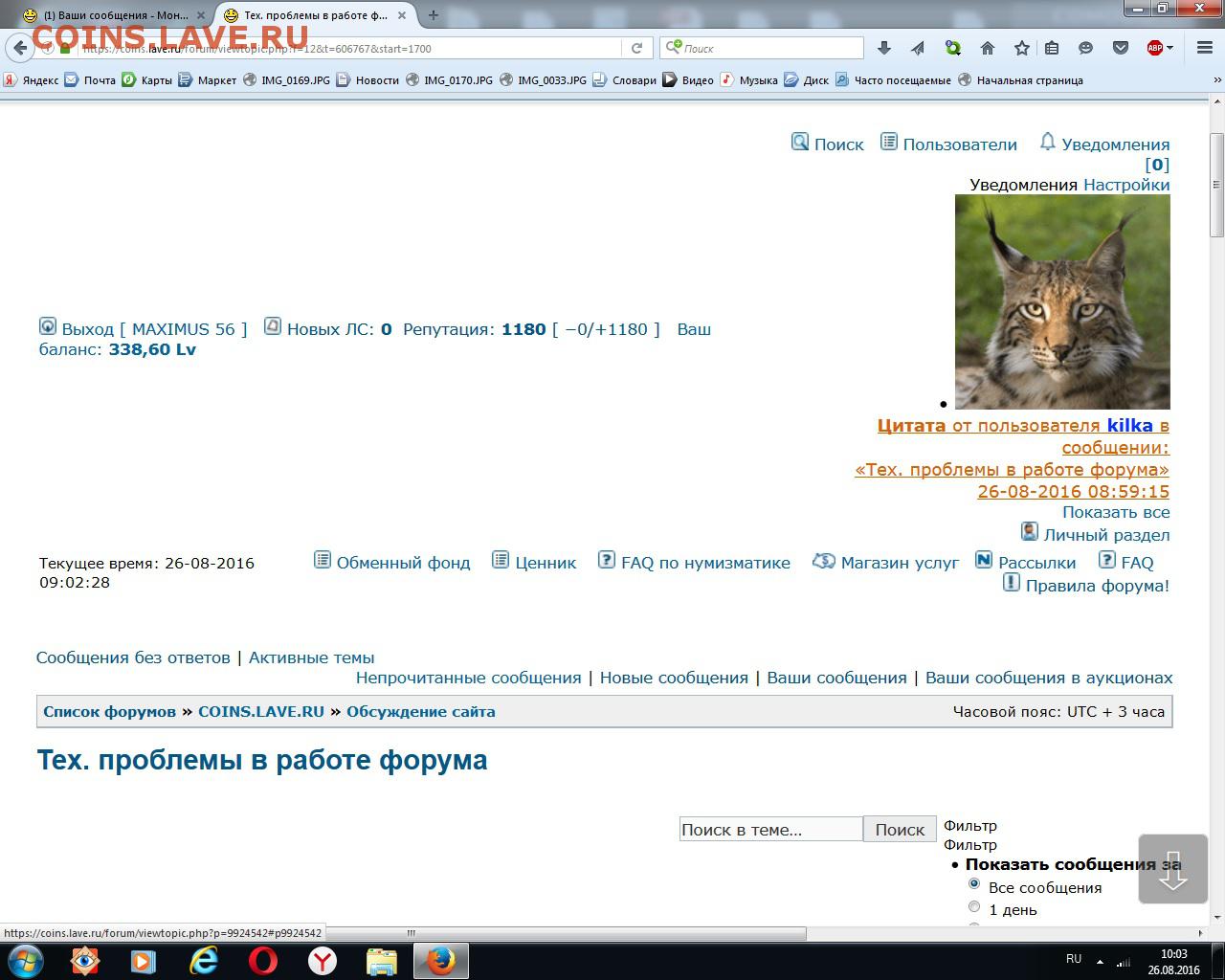Open search engine selector in search box
Screen dimensions: 1225x980
[674, 47]
